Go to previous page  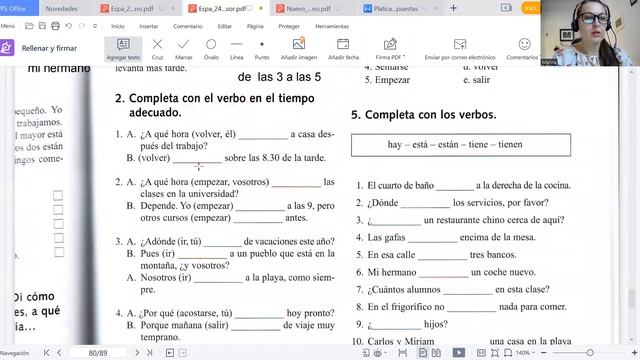click(x=59, y=353)
